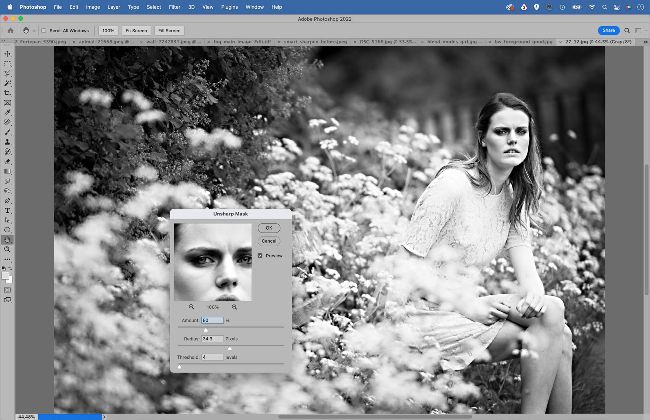
Task: Toggle the Preview checkbox in Unsharp Mask
Action: tap(260, 256)
